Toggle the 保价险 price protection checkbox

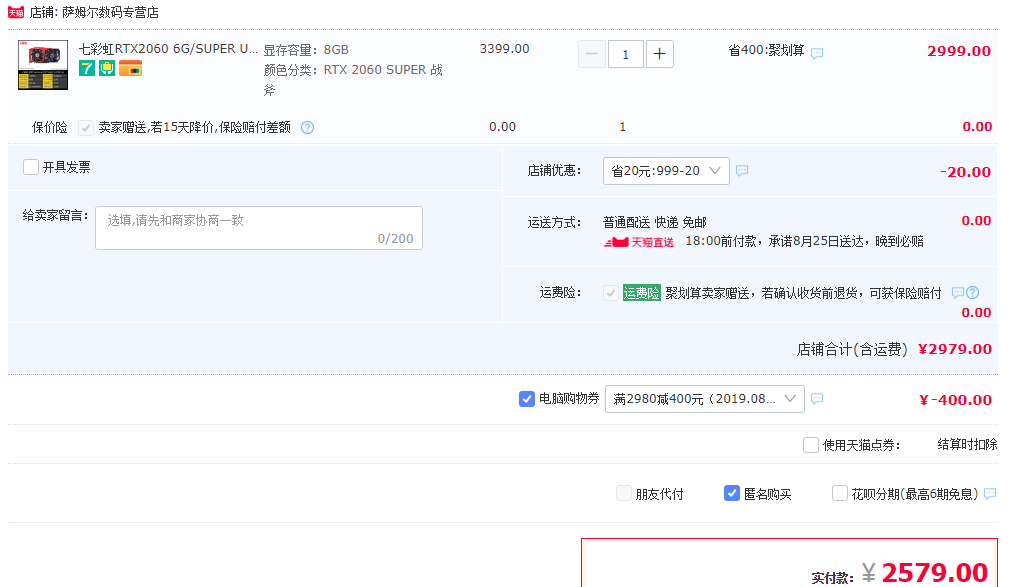[x=85, y=127]
